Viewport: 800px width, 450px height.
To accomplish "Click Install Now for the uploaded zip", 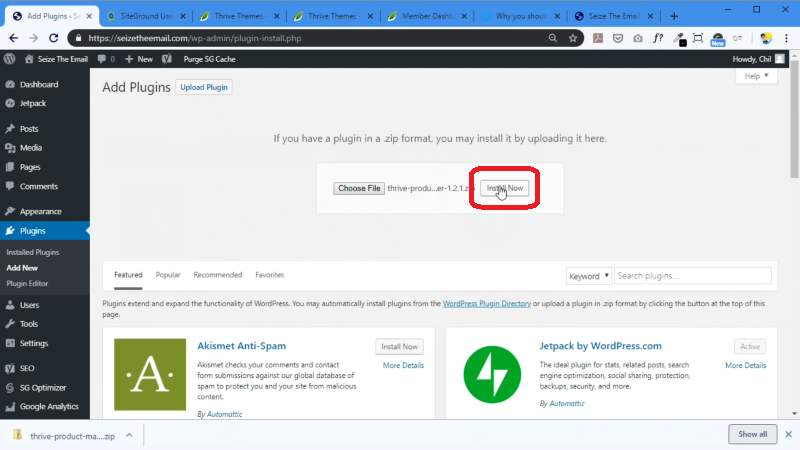I will [505, 188].
